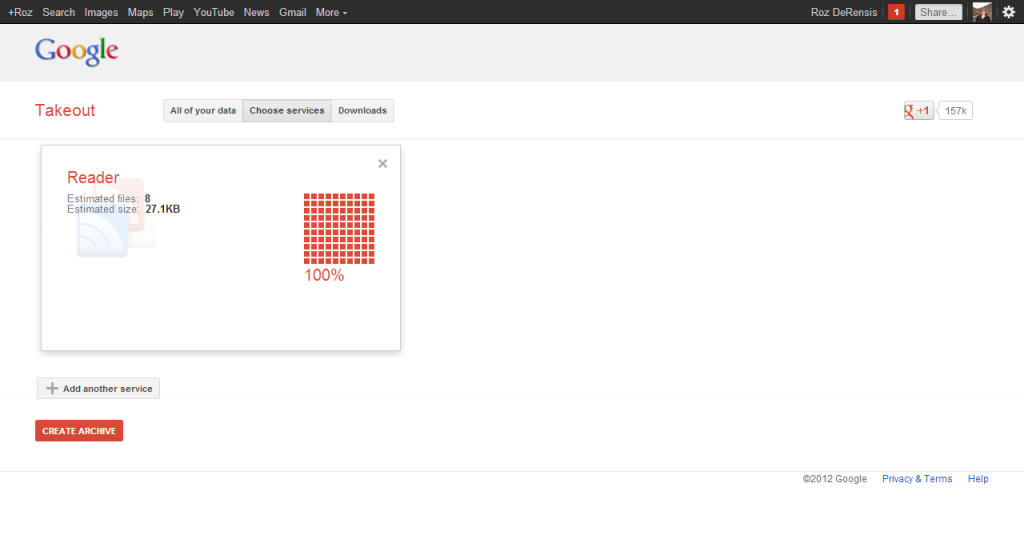
Task: Click the plus icon in Add another service
Action: [x=52, y=388]
